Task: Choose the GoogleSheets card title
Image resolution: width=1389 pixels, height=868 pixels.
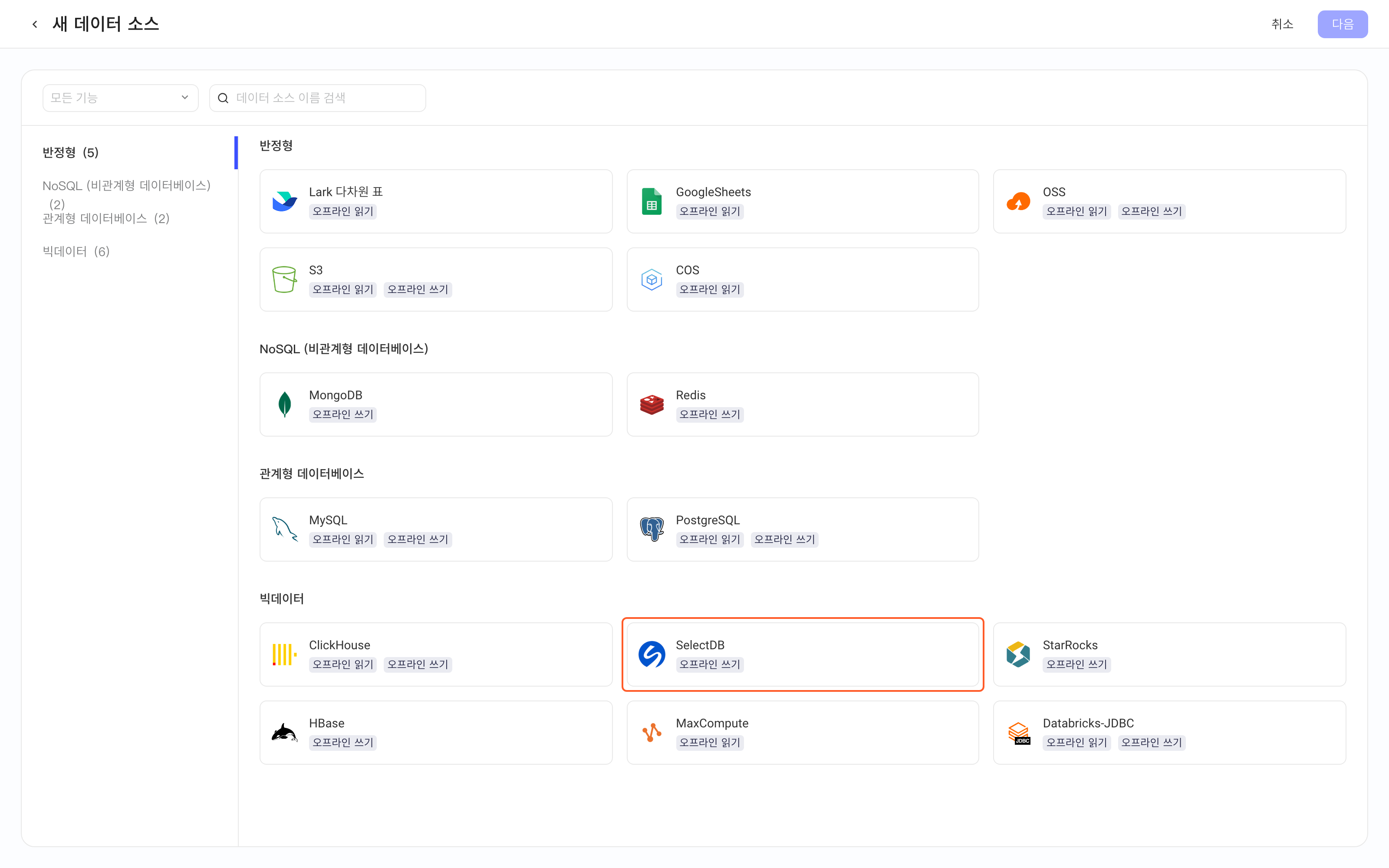Action: click(x=713, y=192)
